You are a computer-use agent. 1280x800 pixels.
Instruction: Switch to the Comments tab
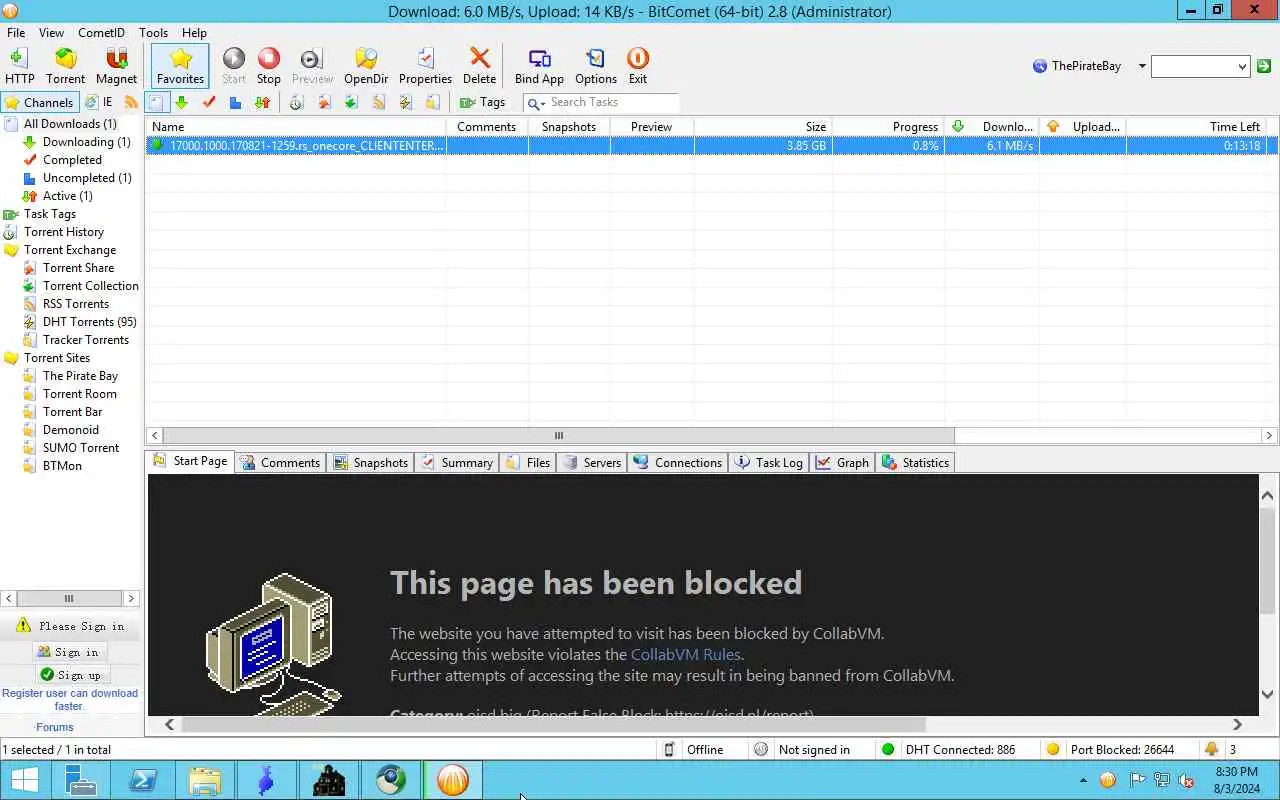pyautogui.click(x=279, y=462)
